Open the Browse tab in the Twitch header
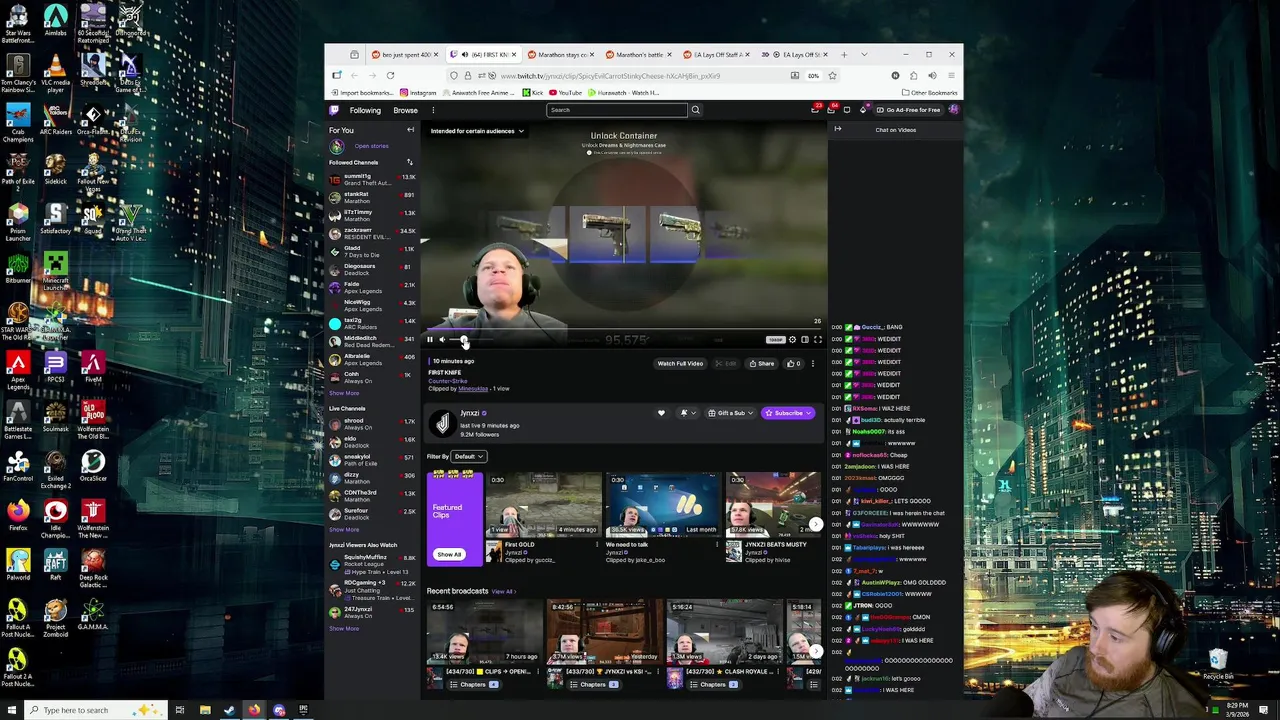Viewport: 1280px width, 720px height. pyautogui.click(x=405, y=110)
